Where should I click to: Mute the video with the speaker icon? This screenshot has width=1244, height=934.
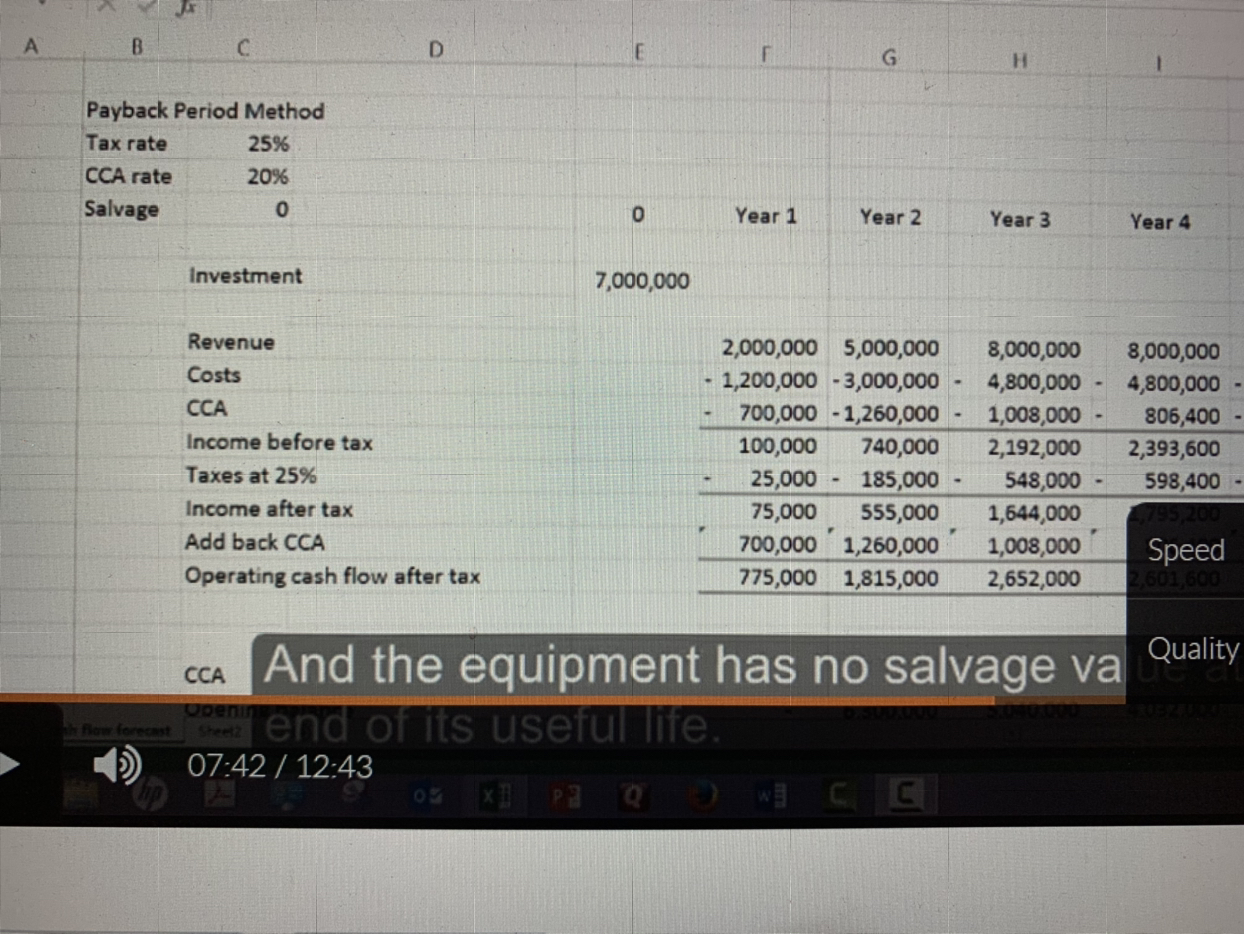pos(118,768)
